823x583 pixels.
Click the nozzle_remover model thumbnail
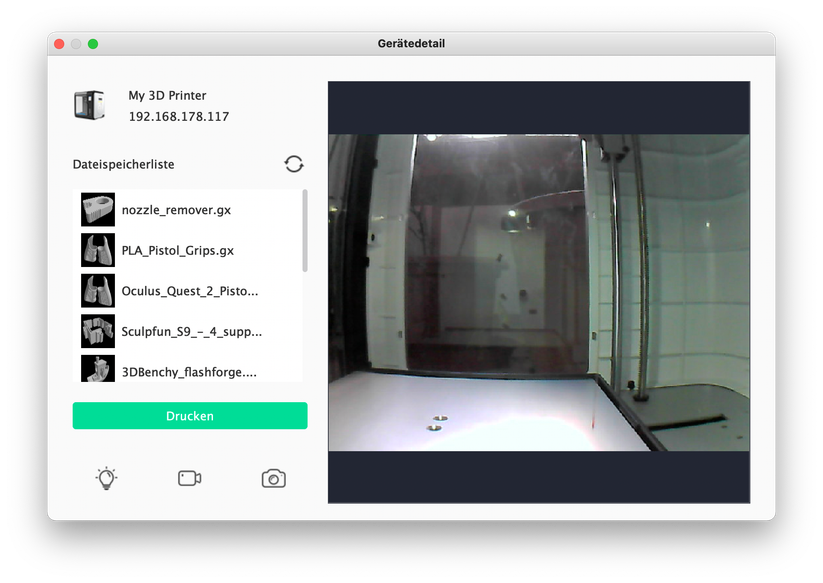98,210
